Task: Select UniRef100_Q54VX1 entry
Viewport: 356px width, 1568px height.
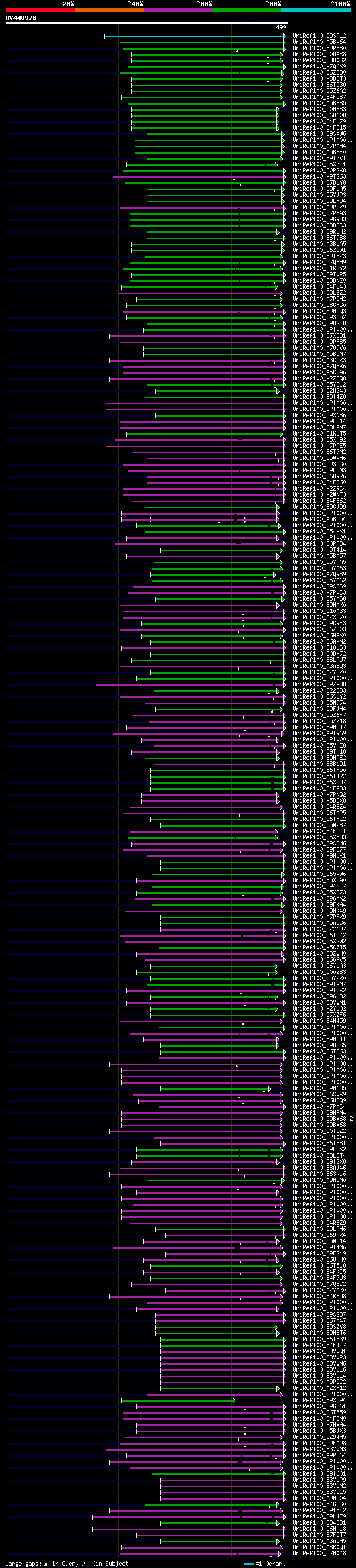Action: 319,531
